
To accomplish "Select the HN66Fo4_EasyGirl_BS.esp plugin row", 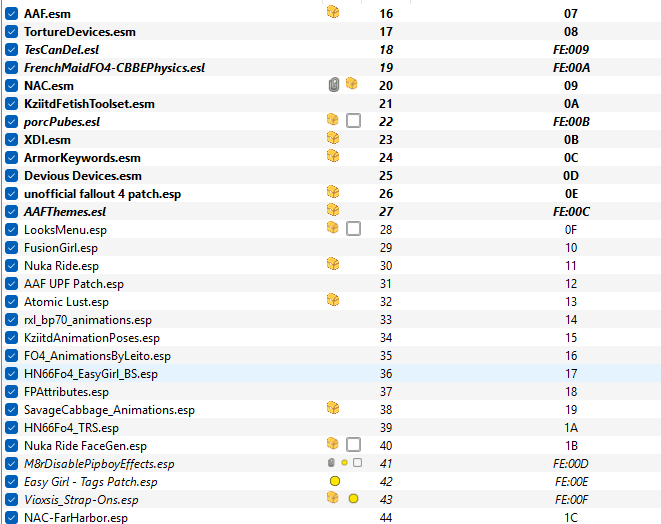I will 331,374.
